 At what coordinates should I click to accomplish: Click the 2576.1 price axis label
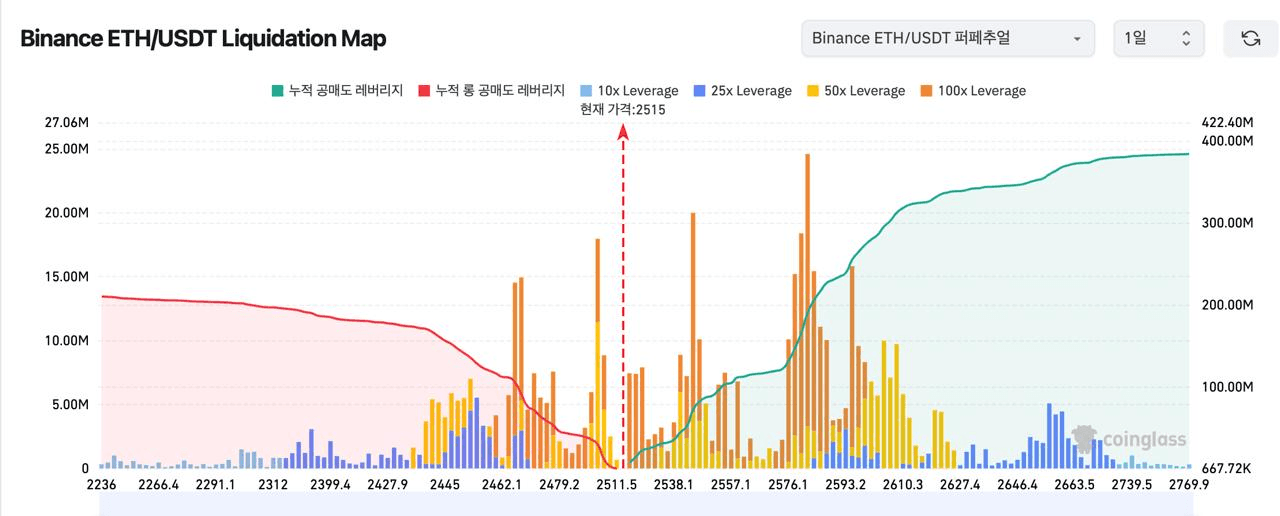(x=789, y=484)
